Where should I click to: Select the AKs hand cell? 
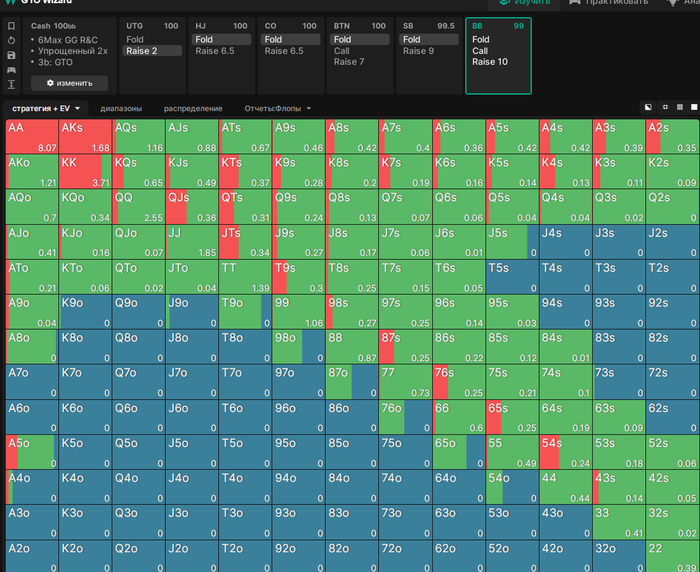click(85, 137)
